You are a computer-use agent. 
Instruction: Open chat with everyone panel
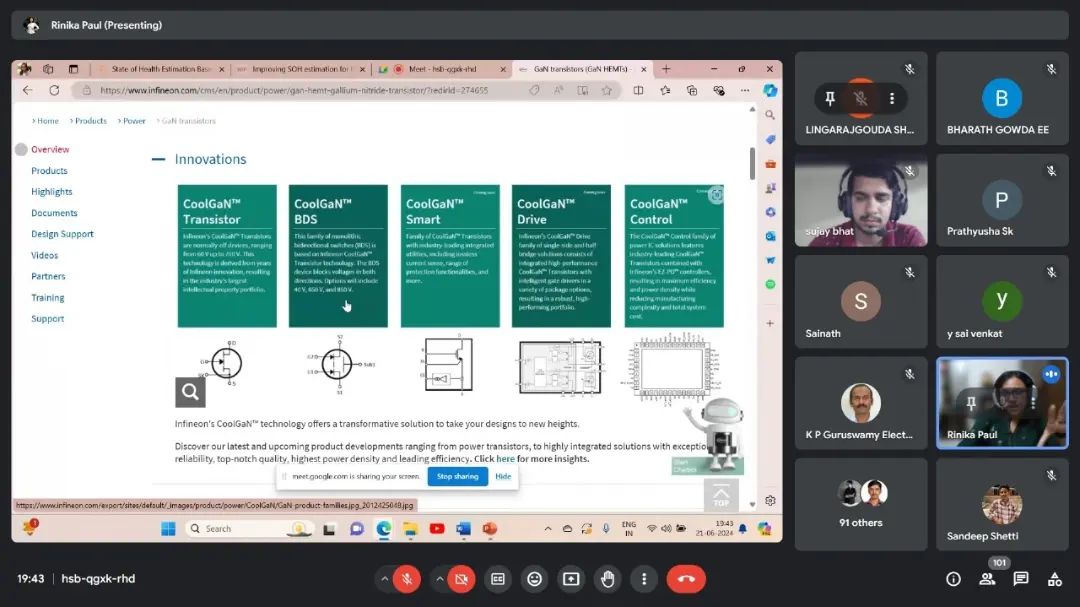(x=1021, y=579)
